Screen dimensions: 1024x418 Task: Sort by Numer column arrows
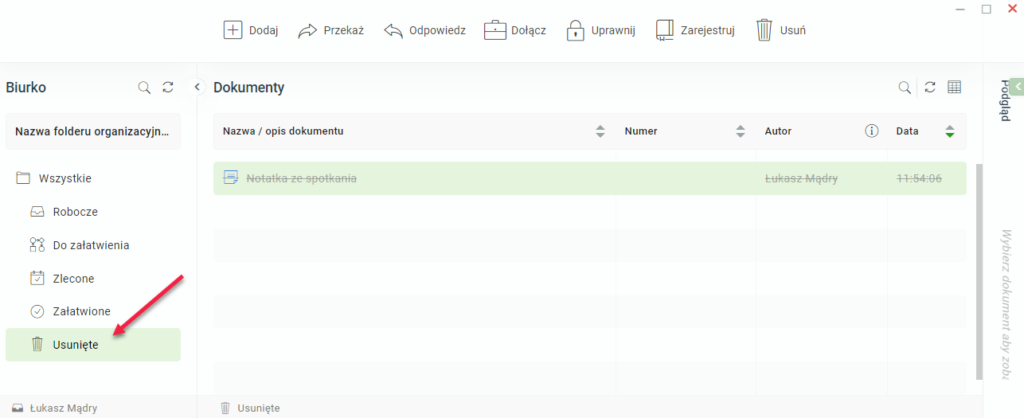pos(740,131)
